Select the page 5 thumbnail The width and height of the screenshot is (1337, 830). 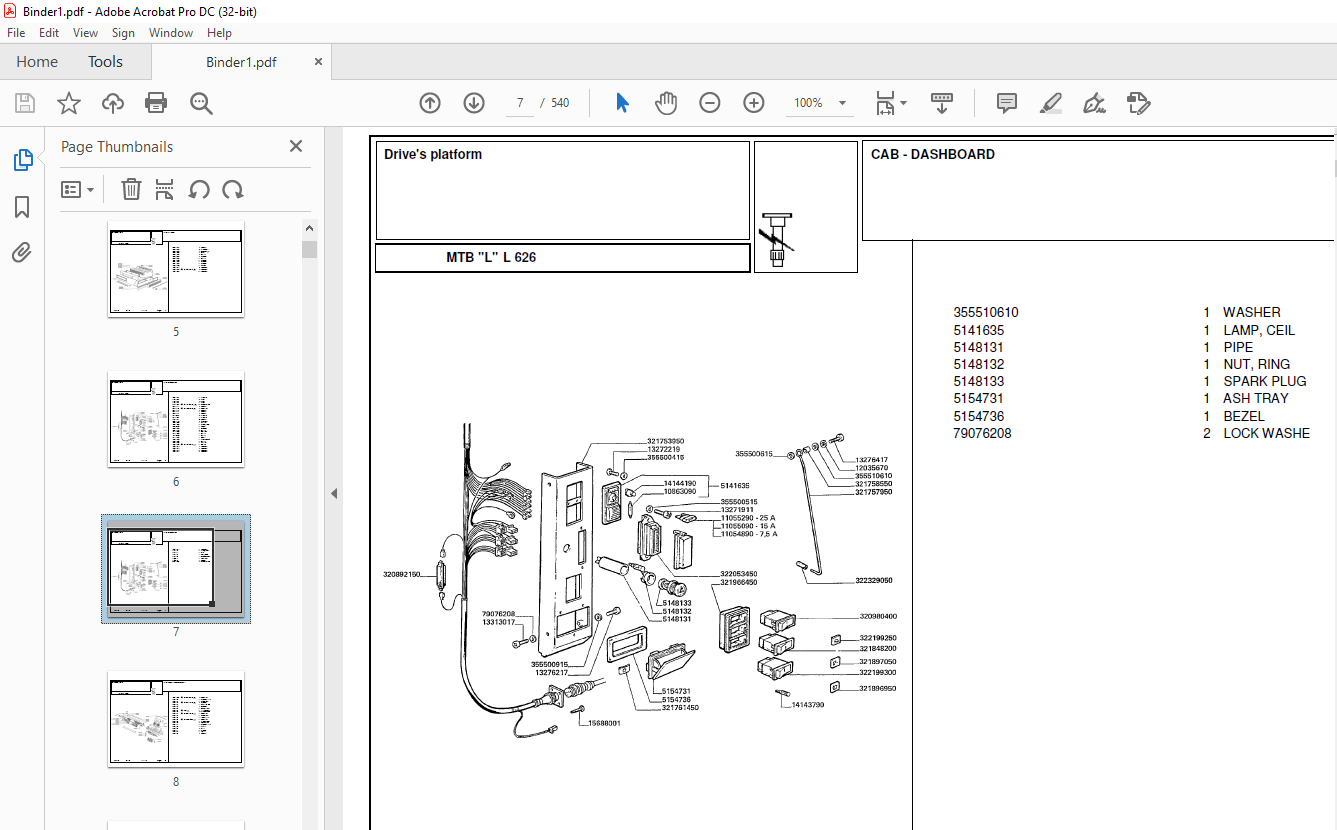pos(176,269)
